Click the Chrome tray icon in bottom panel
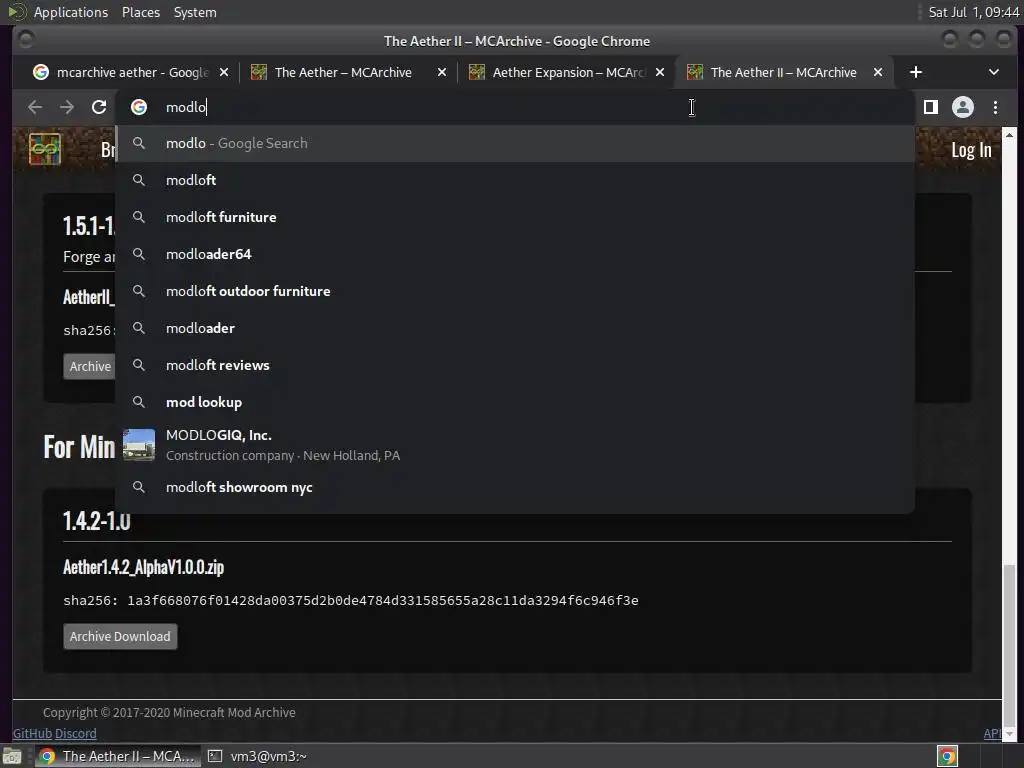 (x=947, y=756)
